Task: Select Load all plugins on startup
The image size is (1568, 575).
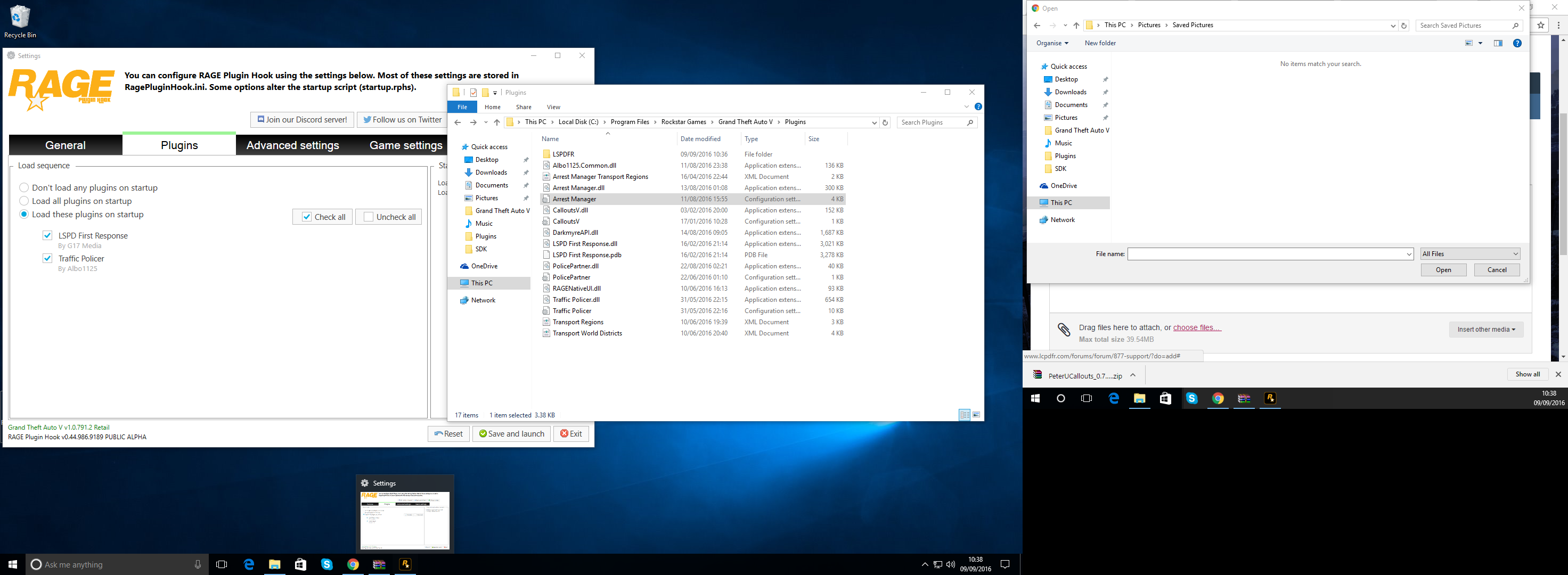Action: coord(24,201)
